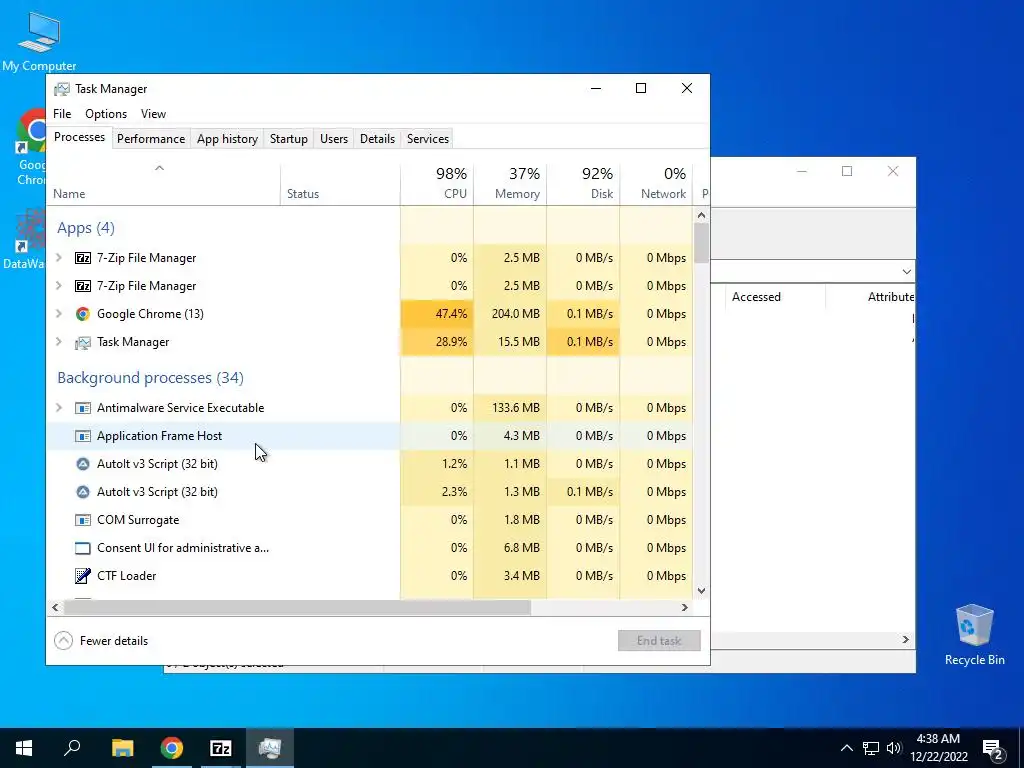Click the AutoIt v3 Script icon using 1.2% CPU
This screenshot has width=1024, height=768.
click(x=83, y=464)
